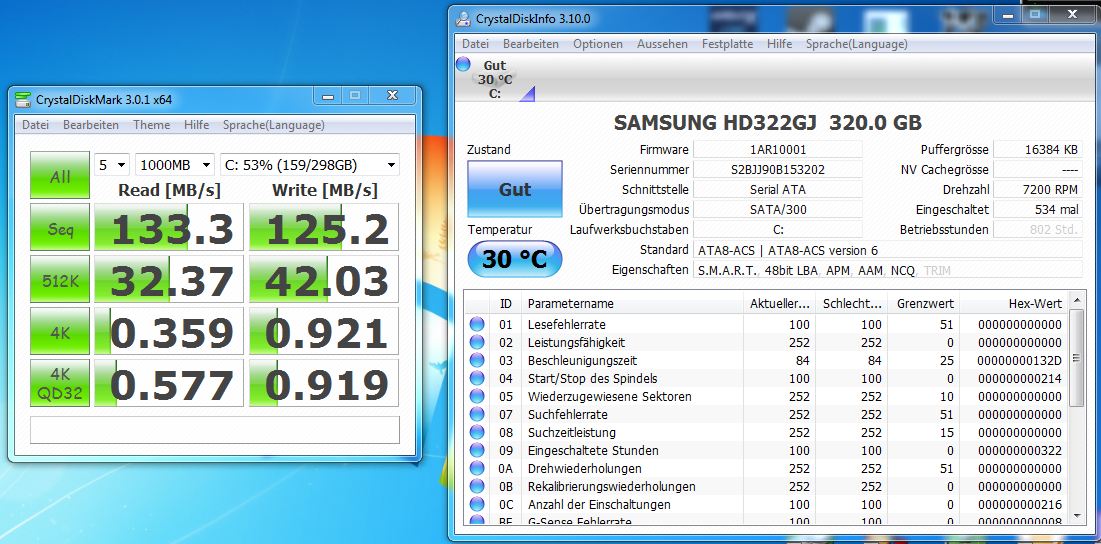Click the CrystalDiskInfo title bar app icon
This screenshot has height=544, width=1101.
[x=463, y=18]
